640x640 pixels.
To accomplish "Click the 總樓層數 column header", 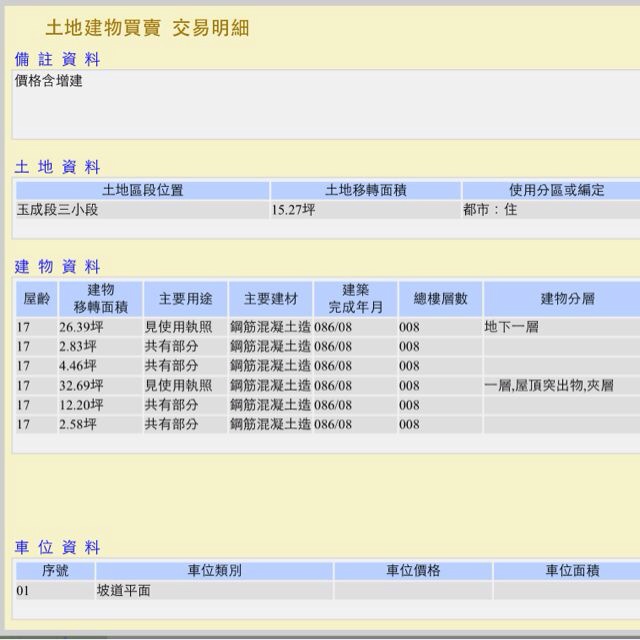I will coord(440,299).
